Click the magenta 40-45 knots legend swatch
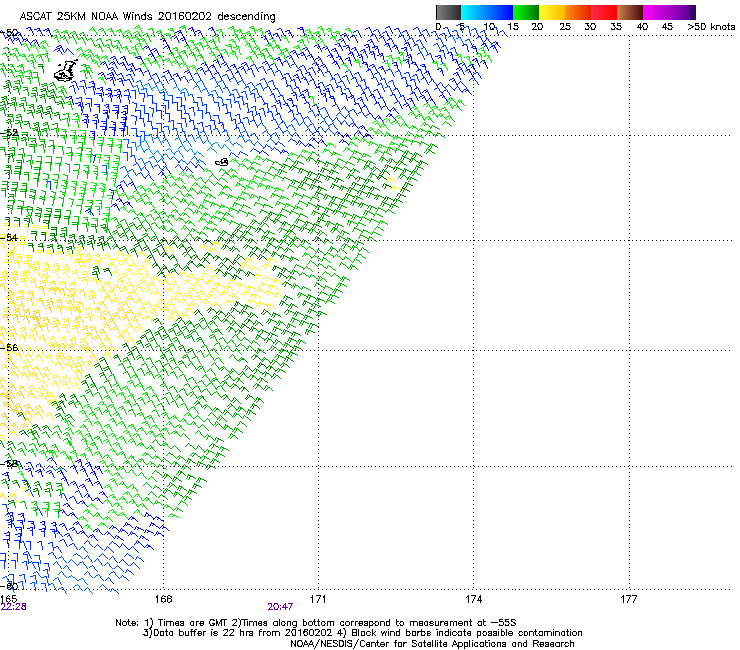Viewport: 740px width, 650px height. click(657, 12)
